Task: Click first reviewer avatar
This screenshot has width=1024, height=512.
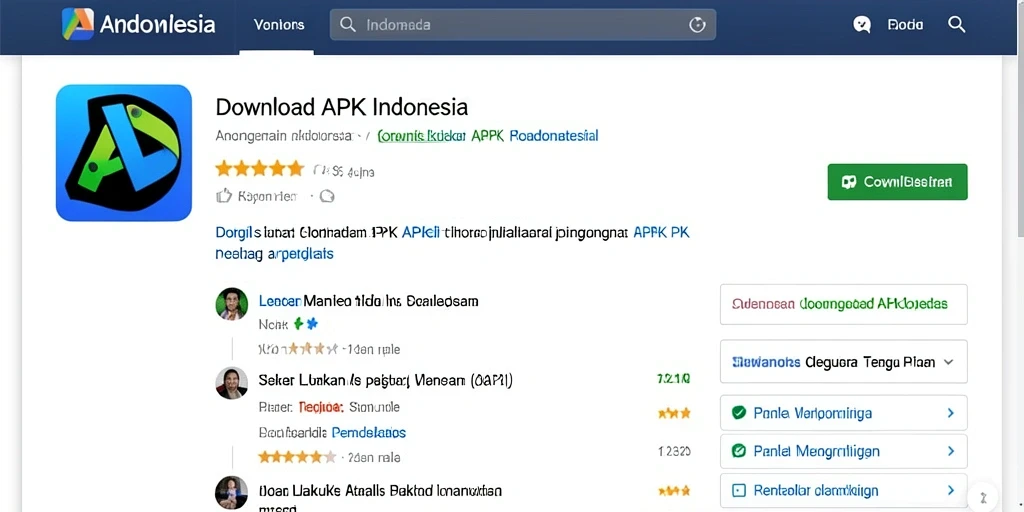Action: click(232, 304)
